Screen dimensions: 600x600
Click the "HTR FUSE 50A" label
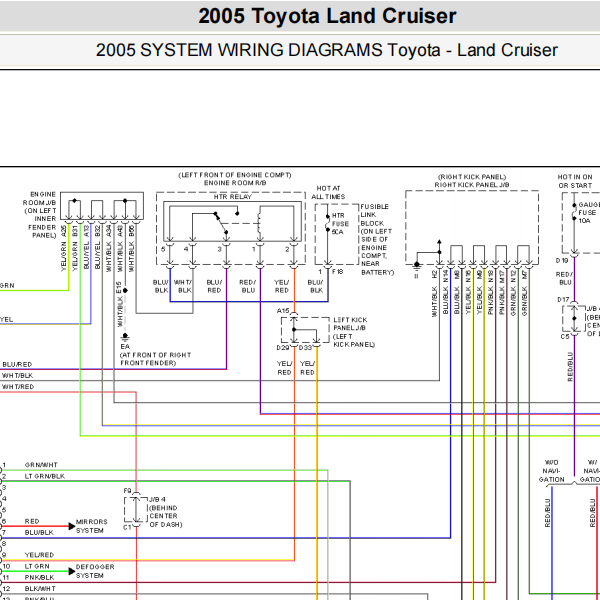tap(340, 224)
